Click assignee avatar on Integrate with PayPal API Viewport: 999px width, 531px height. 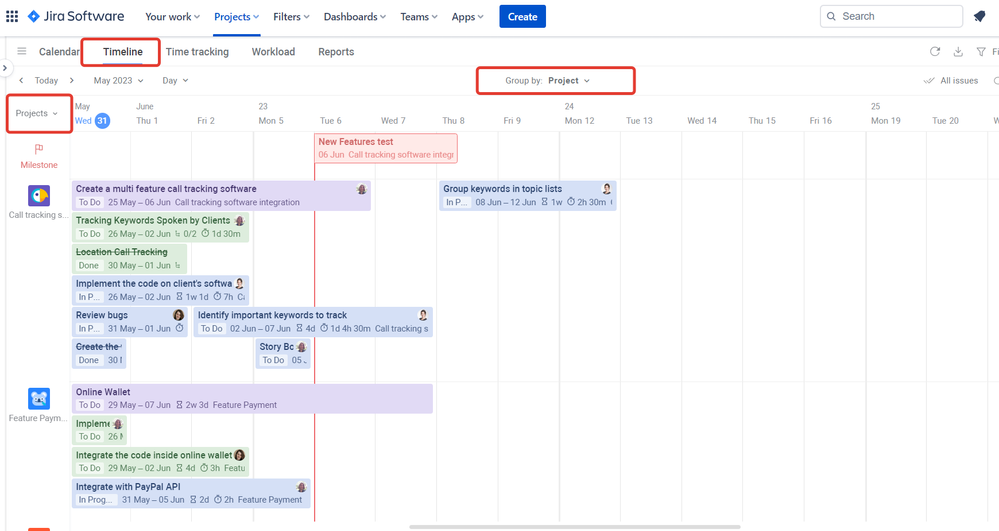point(301,487)
